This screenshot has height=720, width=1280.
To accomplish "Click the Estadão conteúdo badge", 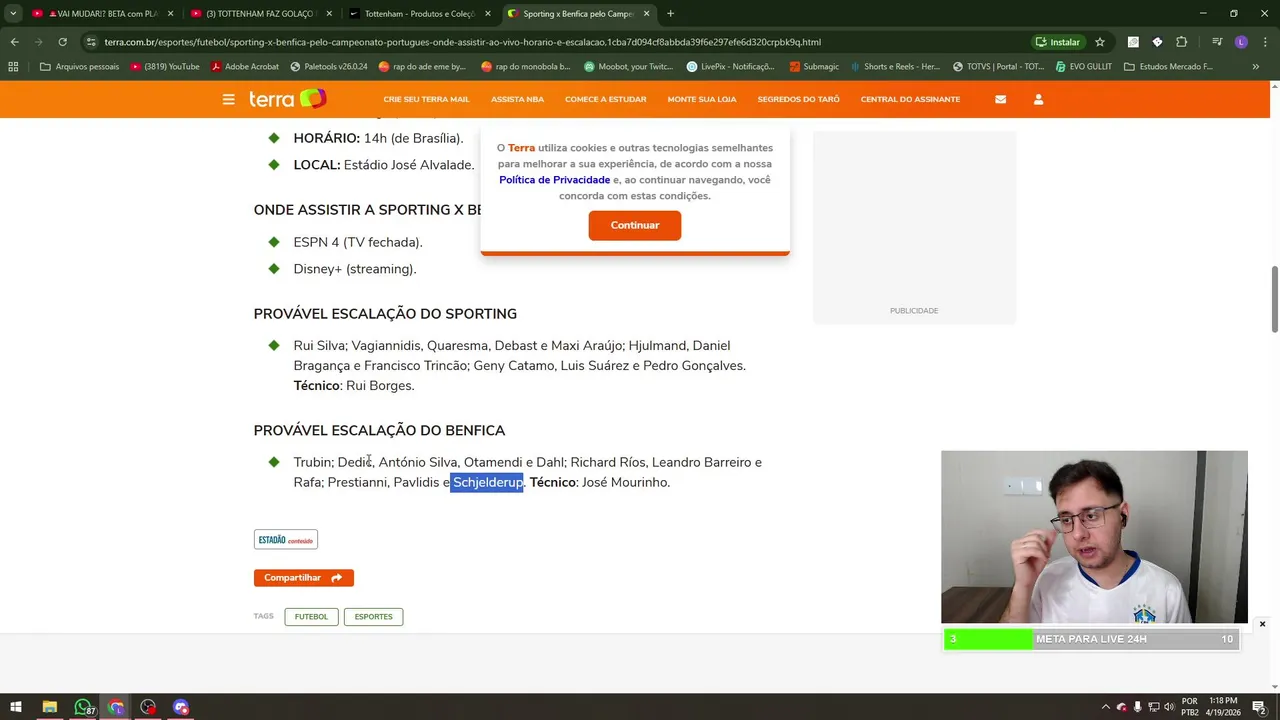I will [x=286, y=540].
